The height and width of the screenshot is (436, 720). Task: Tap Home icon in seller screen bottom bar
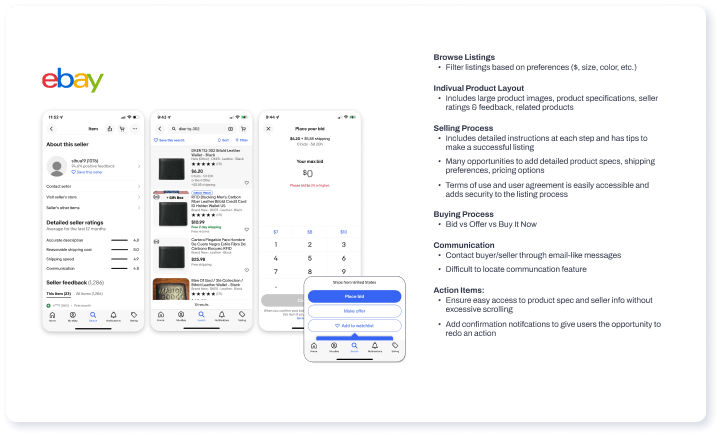coord(52,316)
